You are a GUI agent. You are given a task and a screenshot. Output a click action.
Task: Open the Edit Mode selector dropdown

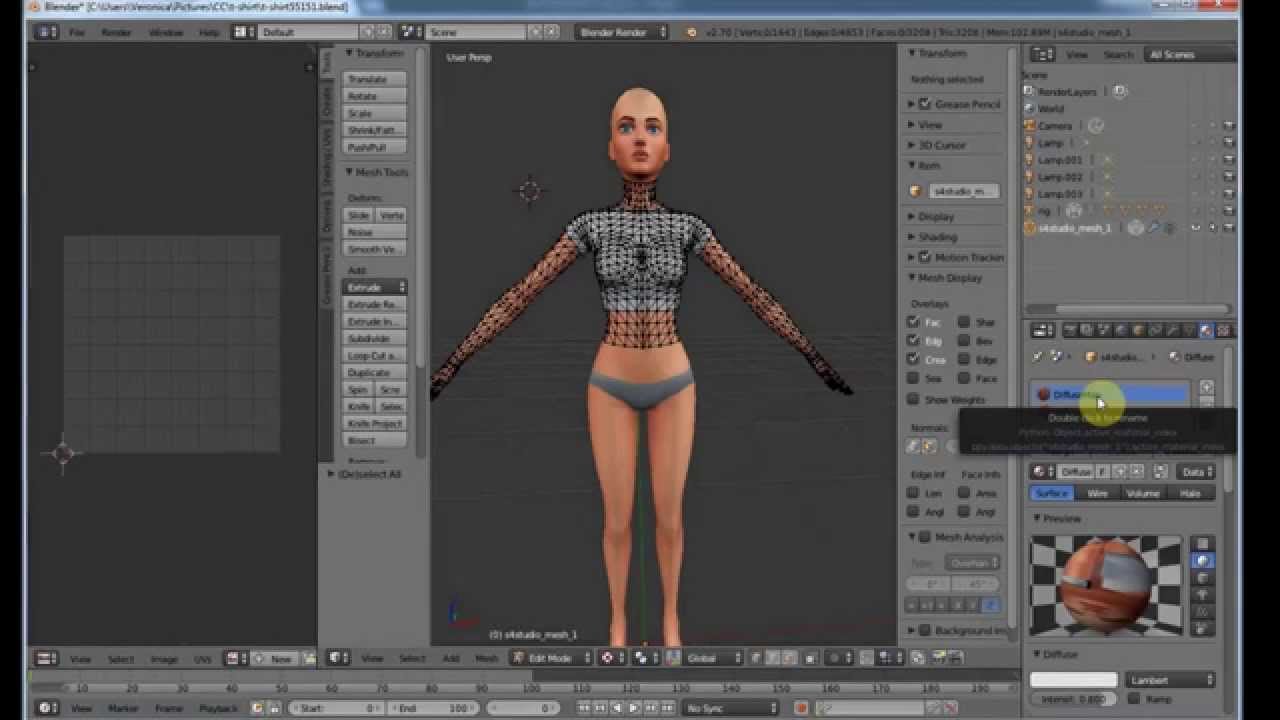[549, 658]
